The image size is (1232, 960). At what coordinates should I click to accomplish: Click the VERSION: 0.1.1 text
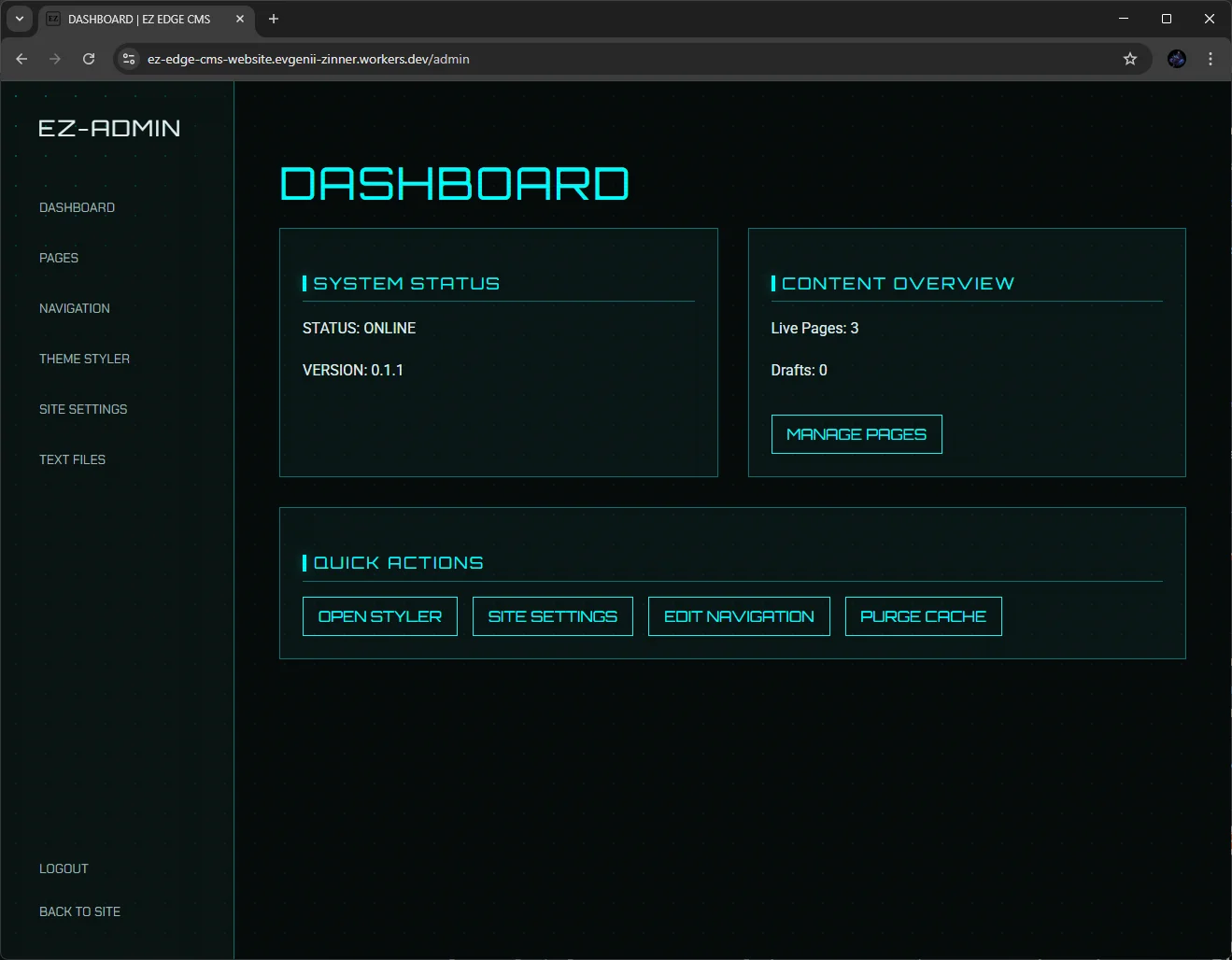click(x=353, y=370)
